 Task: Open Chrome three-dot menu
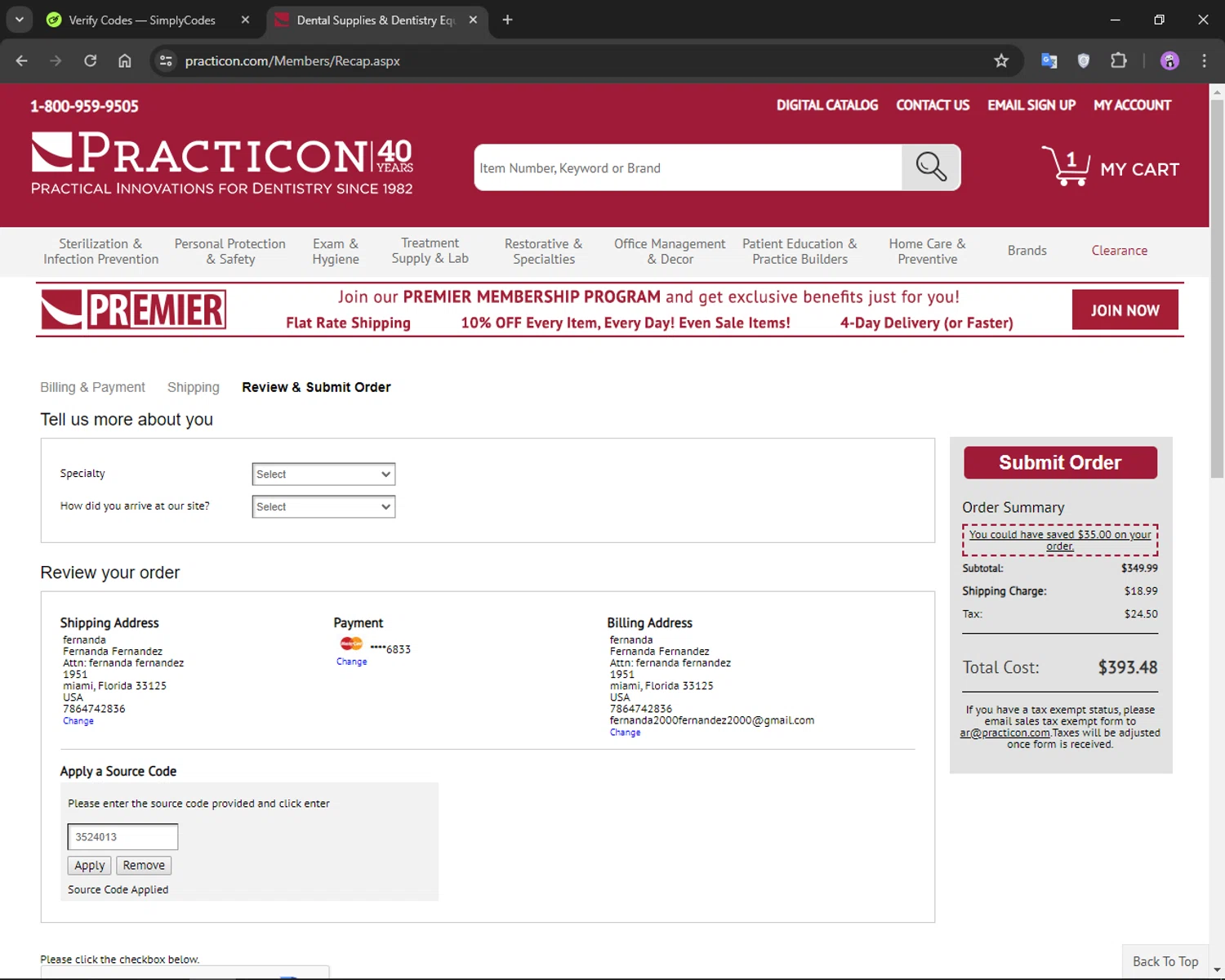[1204, 60]
